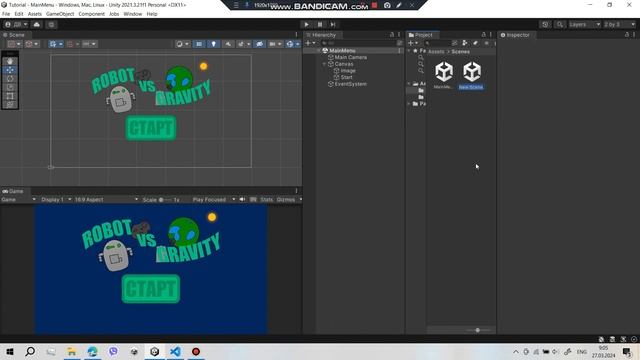Open the scene effects dropdown
Image resolution: width=640 pixels, height=360 pixels.
pos(244,44)
